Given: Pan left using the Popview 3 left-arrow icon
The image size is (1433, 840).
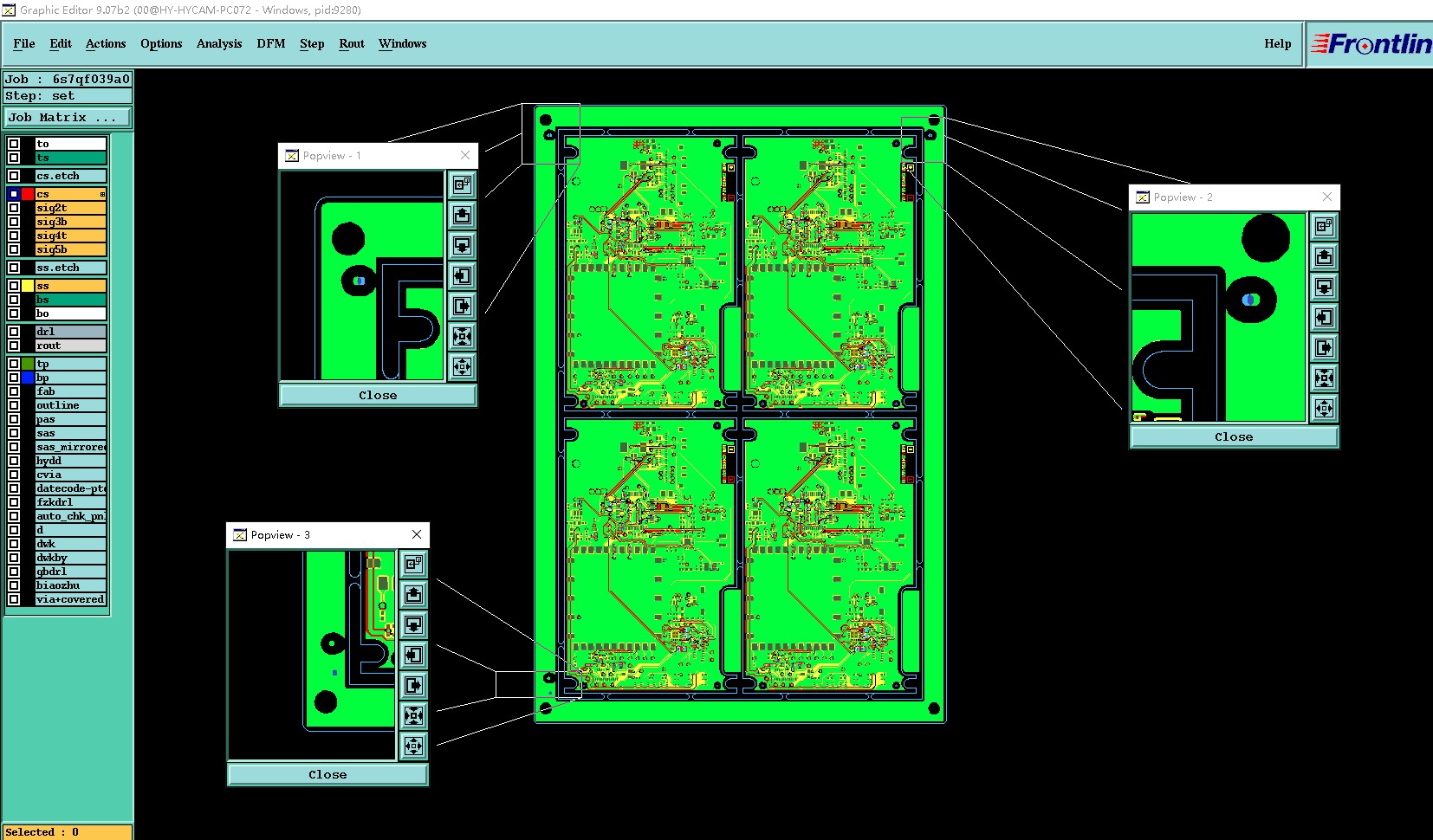Looking at the screenshot, I should [413, 655].
